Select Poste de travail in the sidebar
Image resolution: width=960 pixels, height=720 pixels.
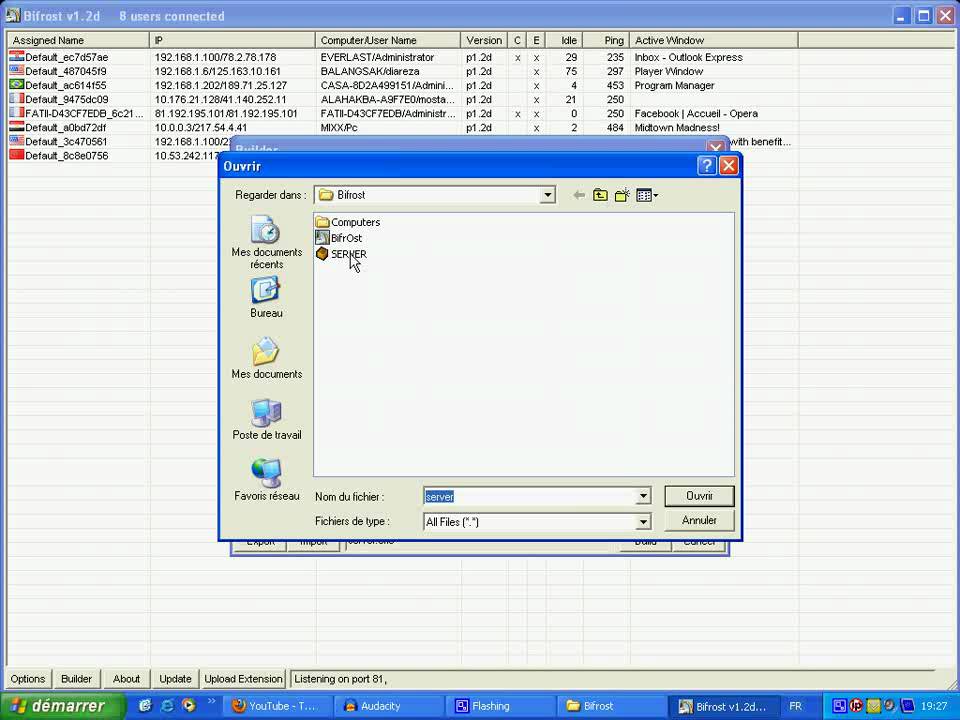coord(266,419)
